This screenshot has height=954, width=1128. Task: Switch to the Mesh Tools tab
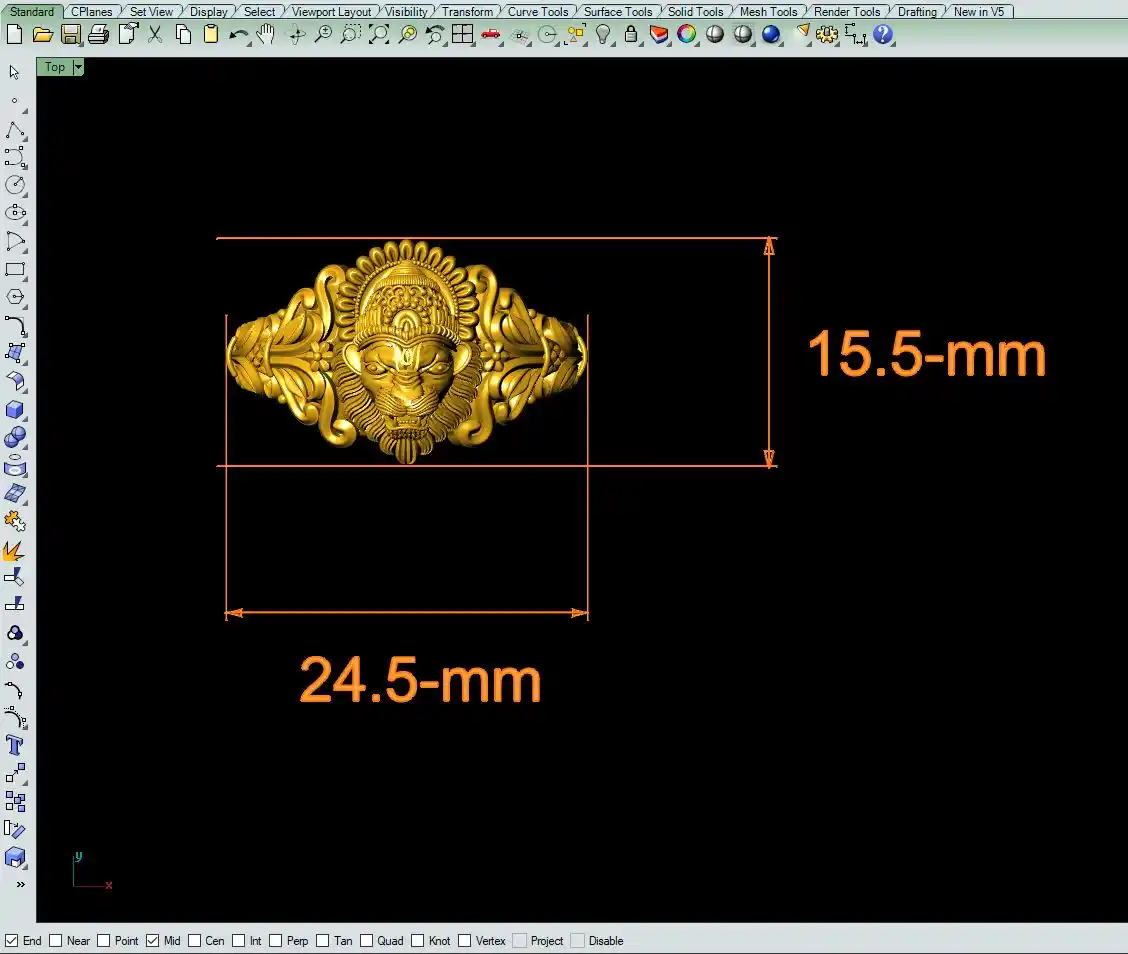click(768, 12)
